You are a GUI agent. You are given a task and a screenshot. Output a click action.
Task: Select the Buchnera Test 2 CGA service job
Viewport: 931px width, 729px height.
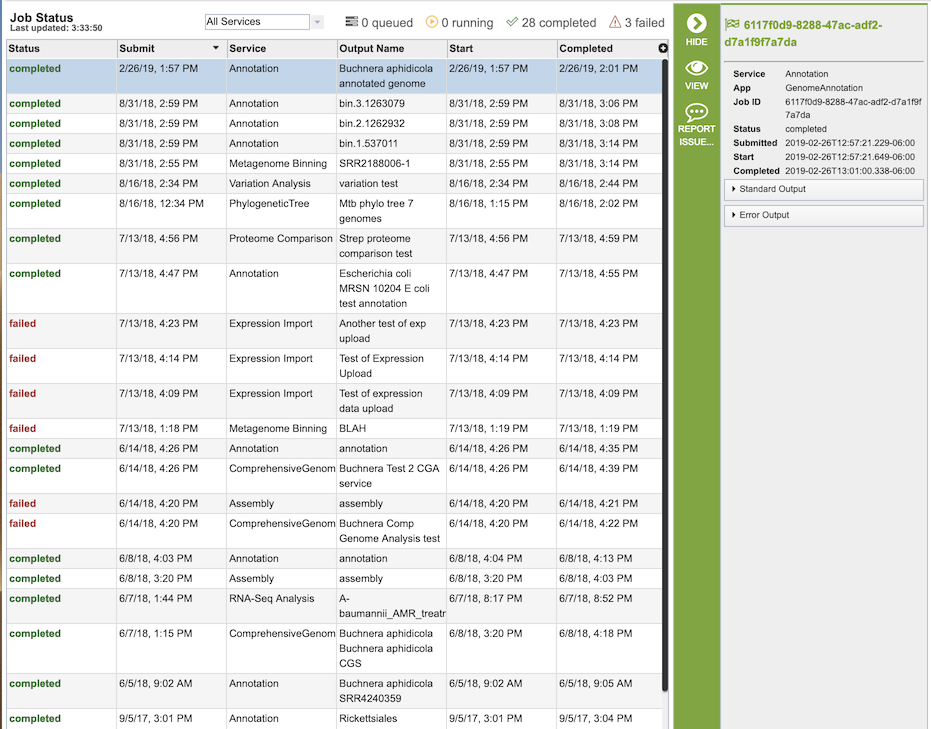click(x=334, y=476)
